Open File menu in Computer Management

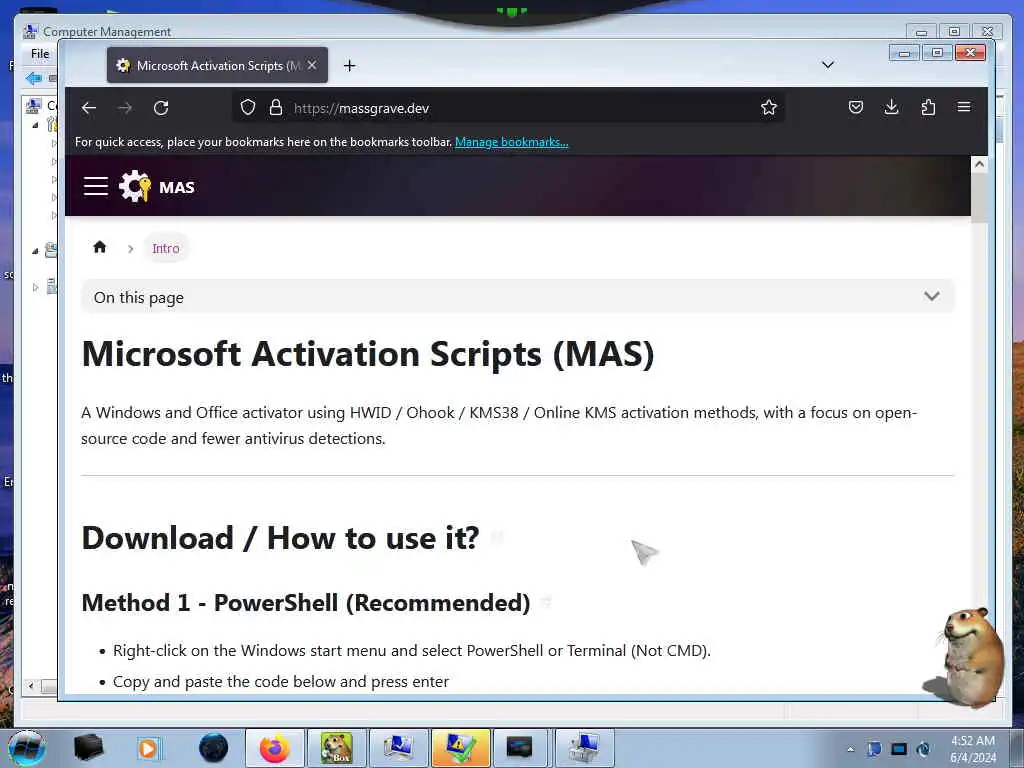(40, 54)
